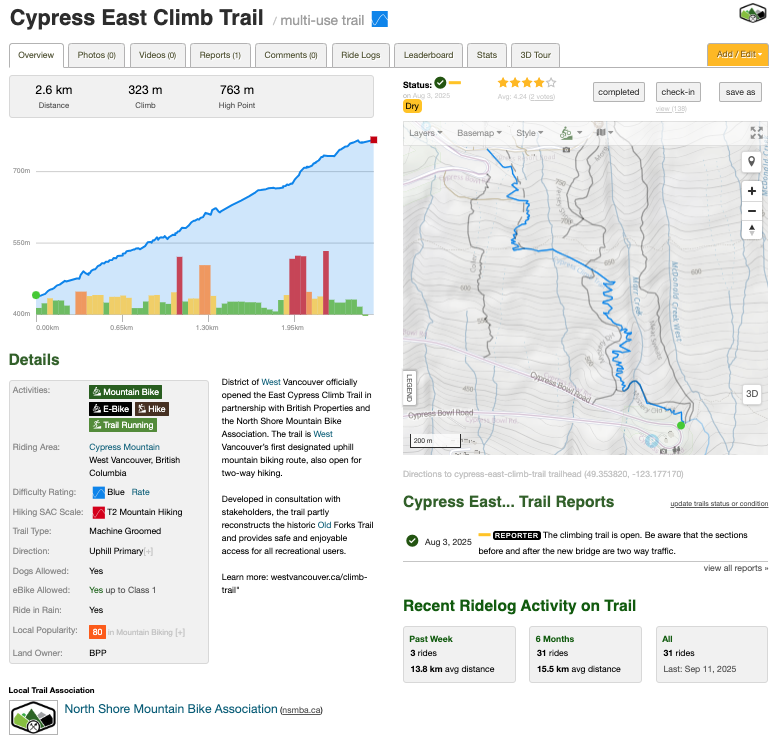Image resolution: width=776 pixels, height=741 pixels.
Task: Open the map-fold icon dropdown on the toolbar
Action: point(604,133)
